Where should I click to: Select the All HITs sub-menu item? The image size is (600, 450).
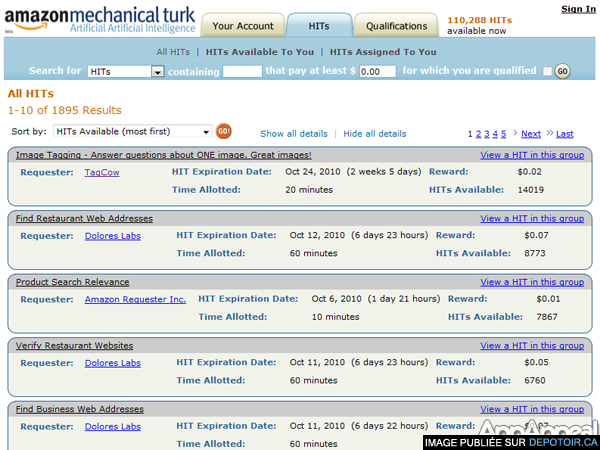[173, 52]
